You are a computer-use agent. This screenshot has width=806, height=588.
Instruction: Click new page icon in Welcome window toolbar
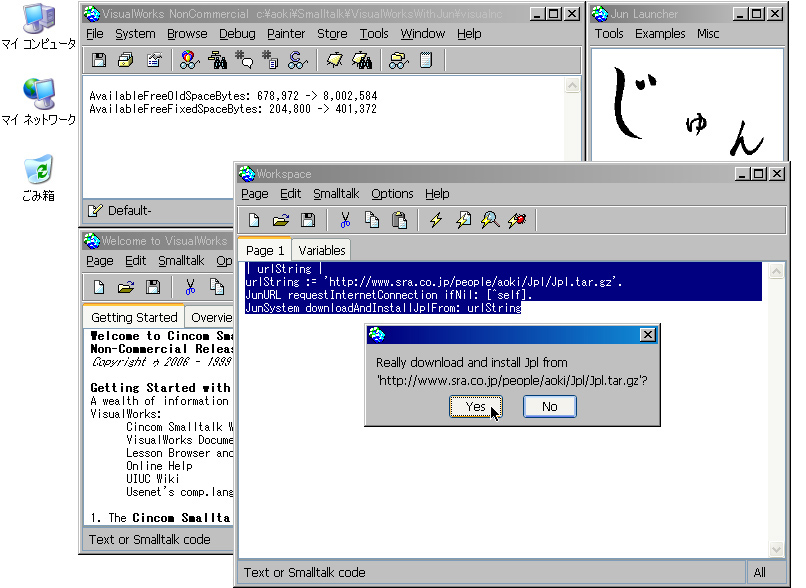[x=99, y=287]
